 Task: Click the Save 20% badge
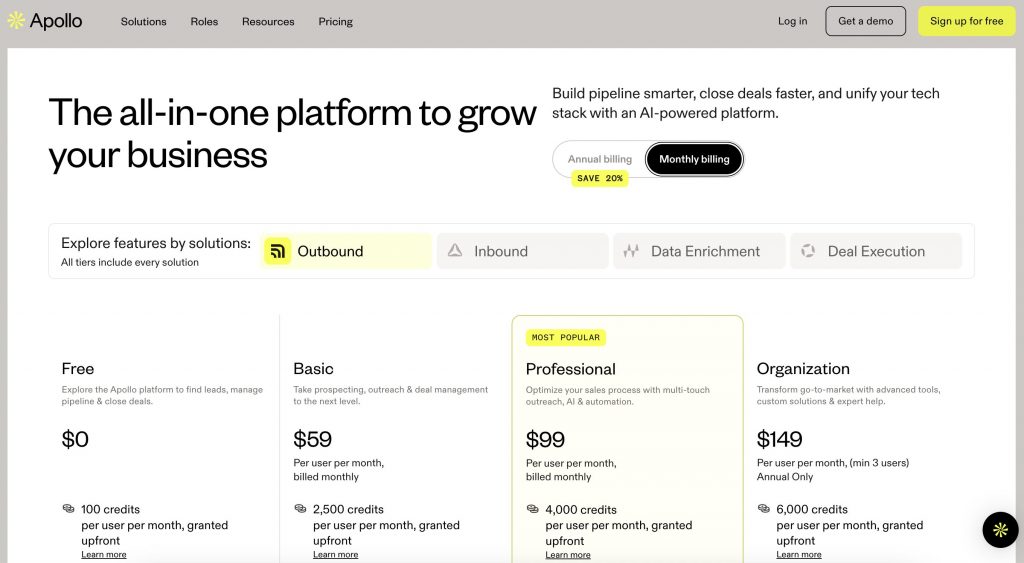pyautogui.click(x=600, y=178)
